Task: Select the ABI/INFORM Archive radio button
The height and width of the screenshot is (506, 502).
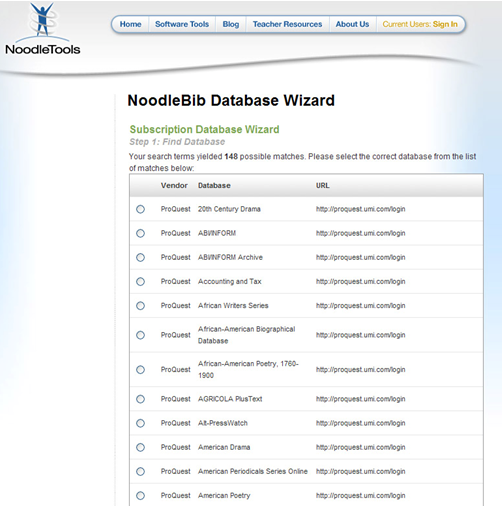Action: click(140, 257)
